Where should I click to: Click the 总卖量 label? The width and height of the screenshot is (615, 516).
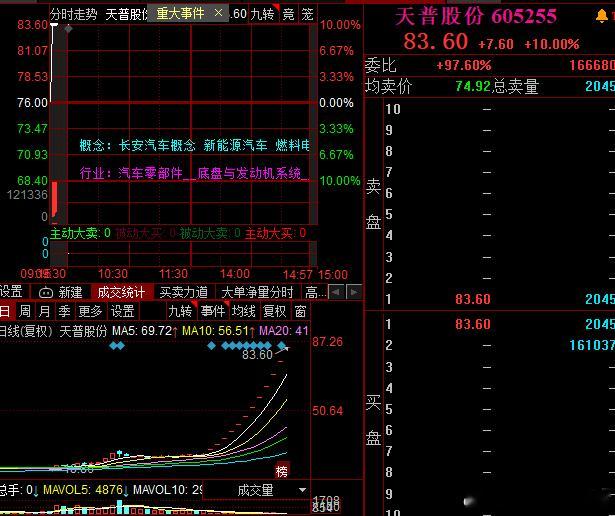tap(515, 86)
